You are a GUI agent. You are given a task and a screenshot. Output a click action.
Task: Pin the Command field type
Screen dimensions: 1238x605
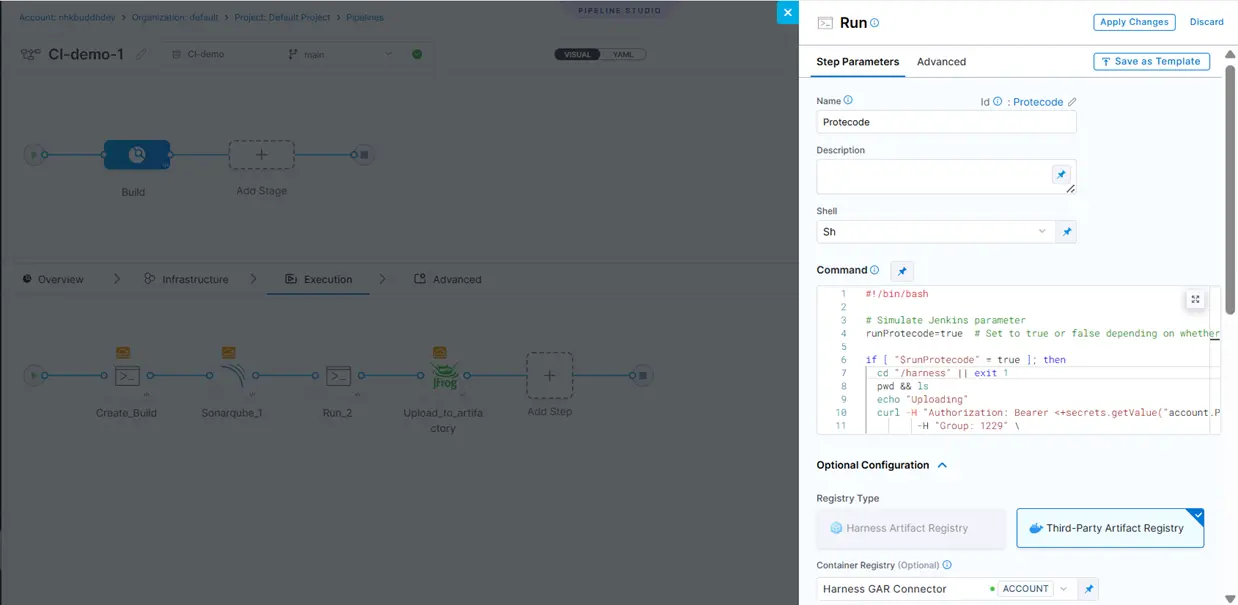902,271
